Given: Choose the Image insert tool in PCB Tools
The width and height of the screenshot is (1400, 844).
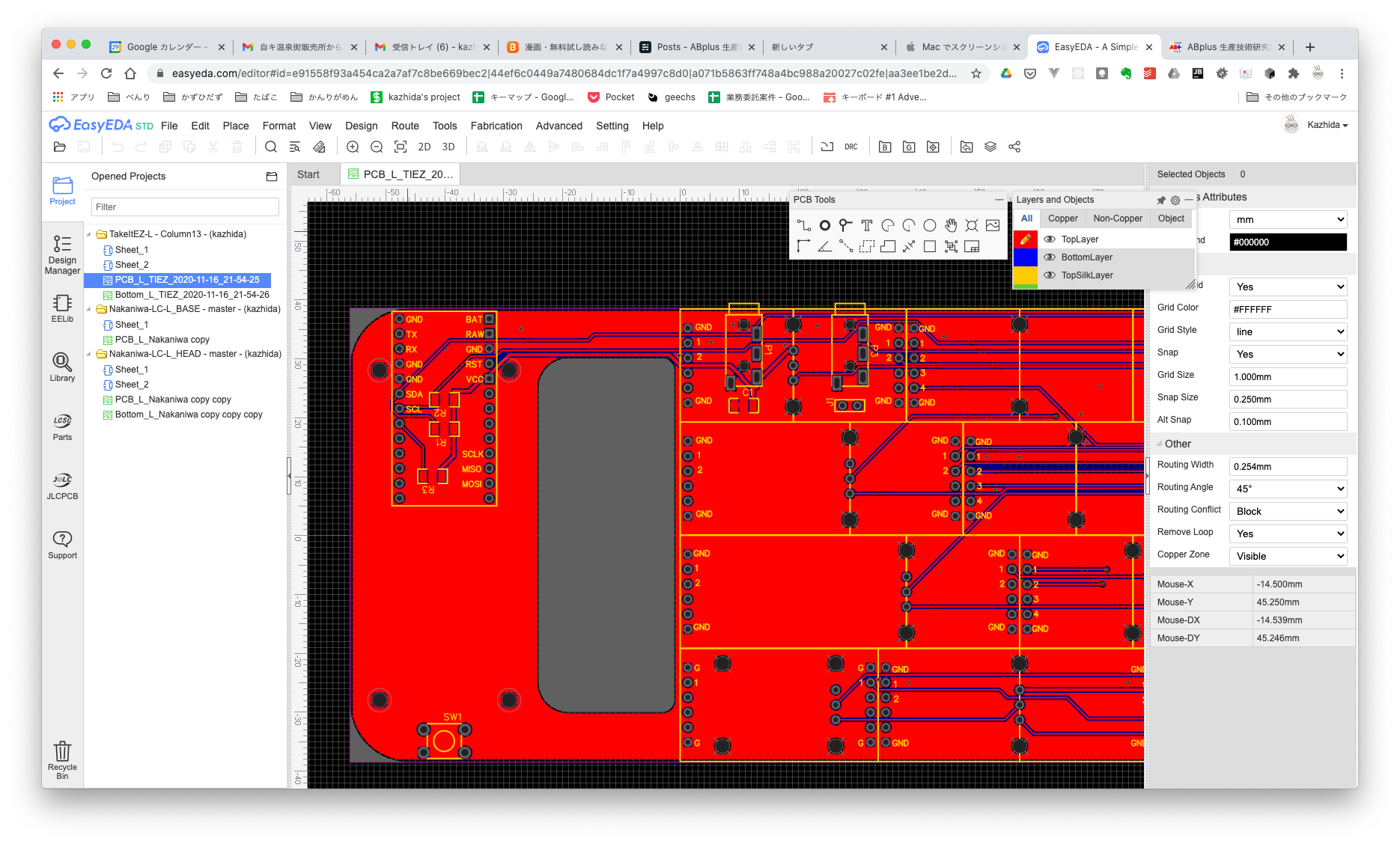Looking at the screenshot, I should coord(992,225).
